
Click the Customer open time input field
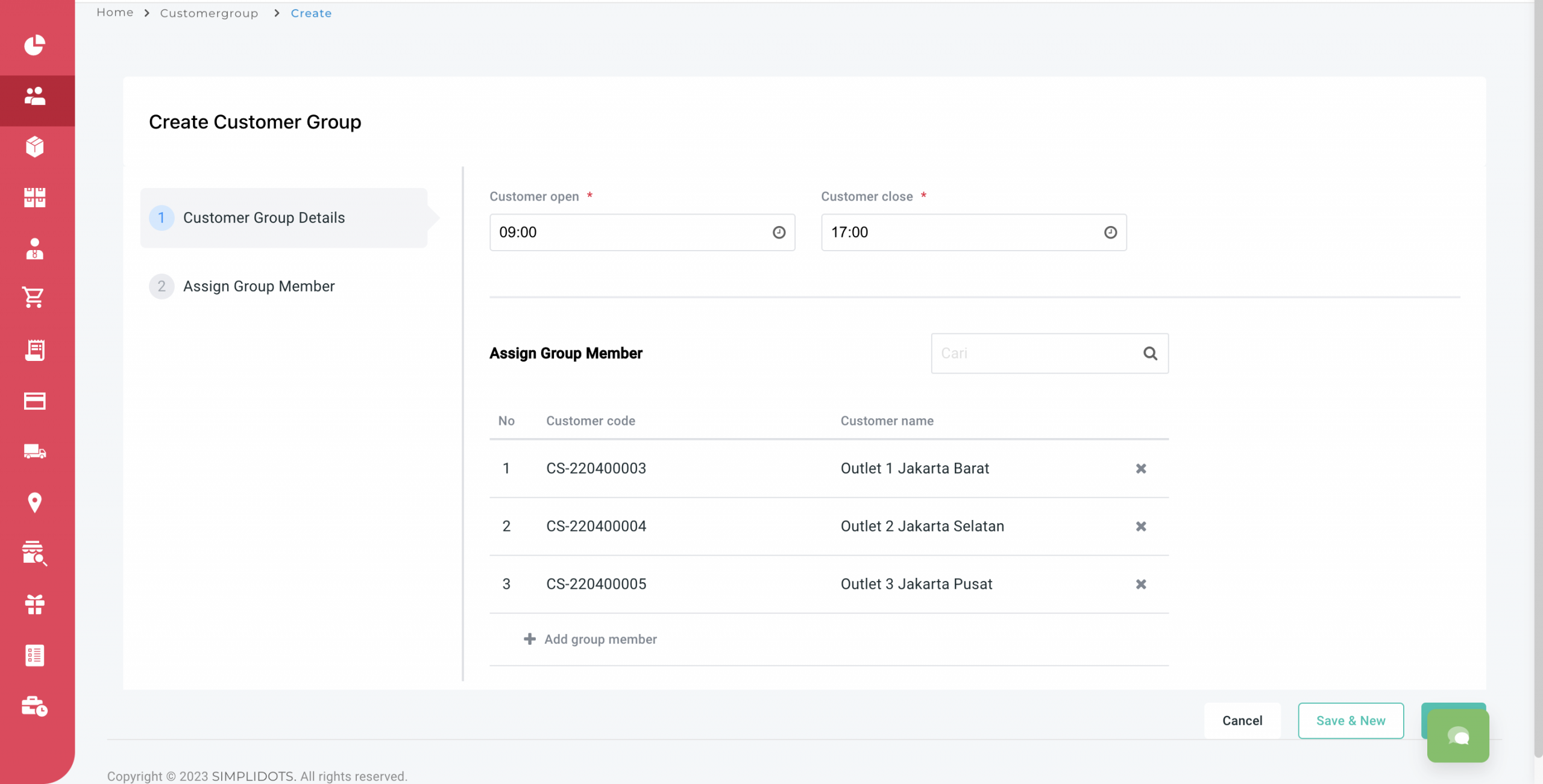click(642, 231)
